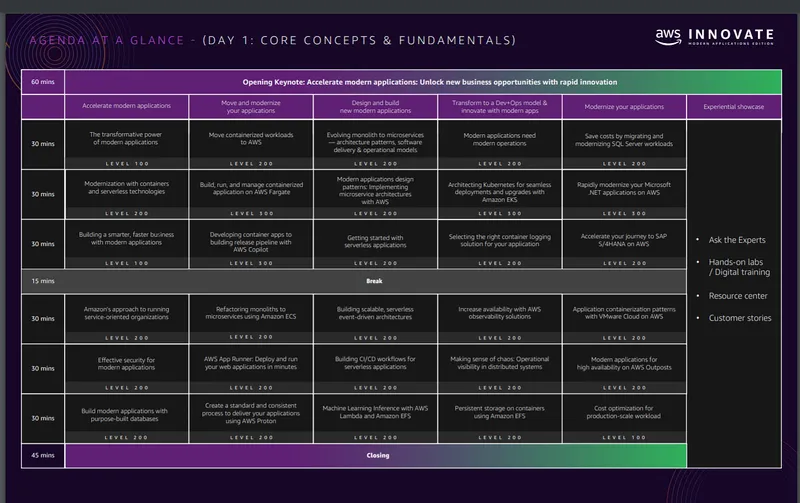The height and width of the screenshot is (503, 800).
Task: Select the Move and modernize your applications track
Action: [x=251, y=107]
